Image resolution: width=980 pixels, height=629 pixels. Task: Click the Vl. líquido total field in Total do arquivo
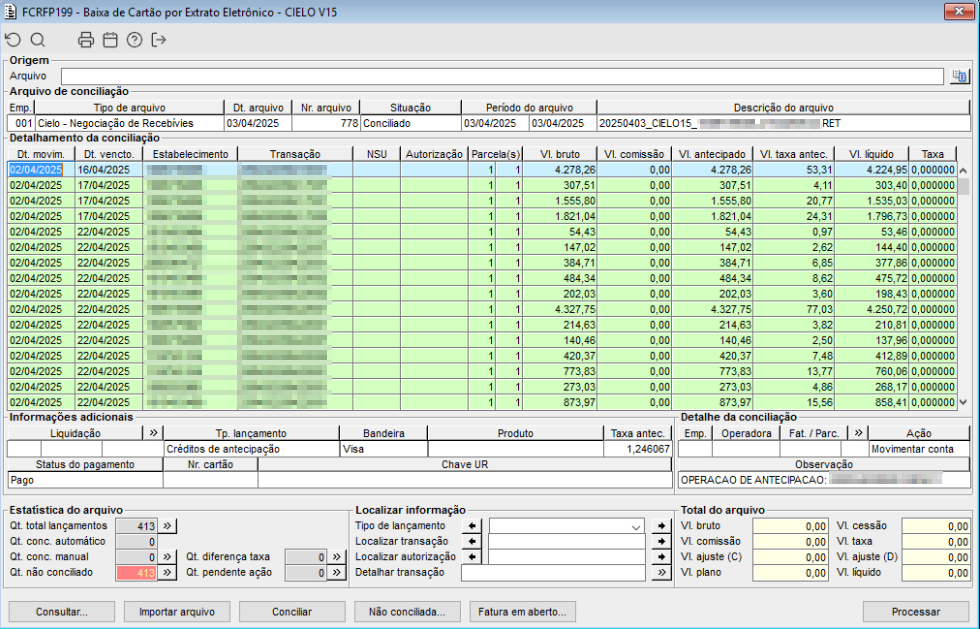click(x=936, y=573)
